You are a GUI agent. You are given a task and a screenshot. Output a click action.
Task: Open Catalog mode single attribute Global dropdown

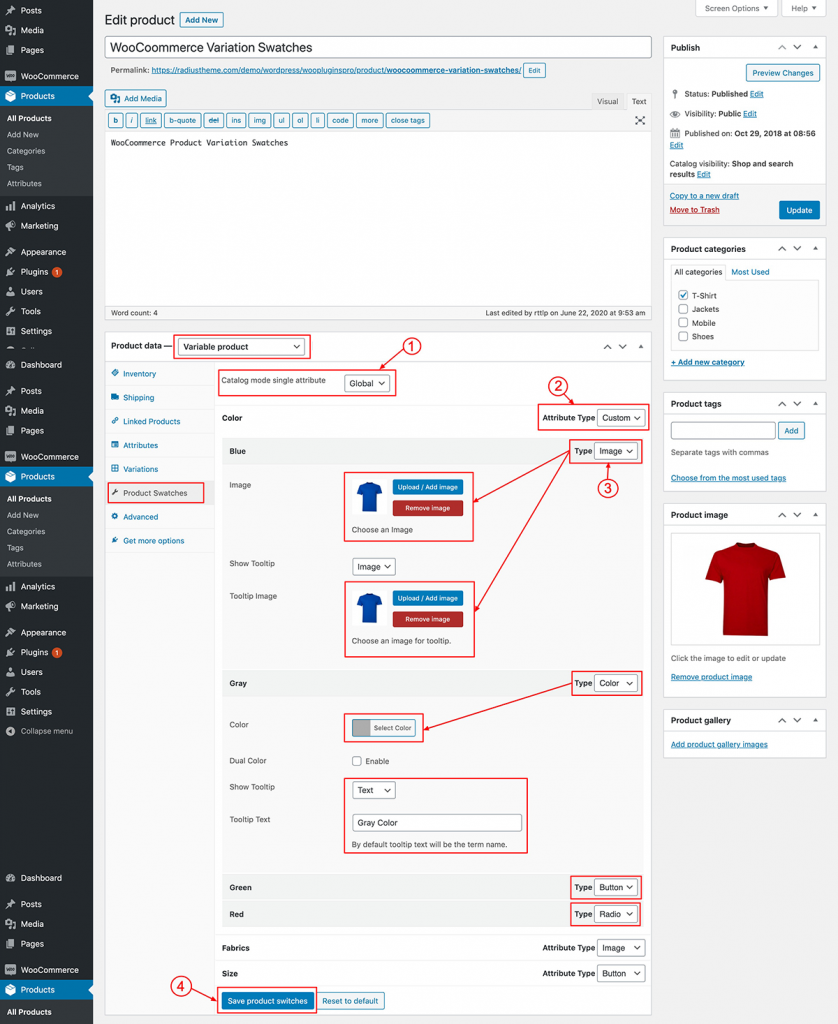366,383
